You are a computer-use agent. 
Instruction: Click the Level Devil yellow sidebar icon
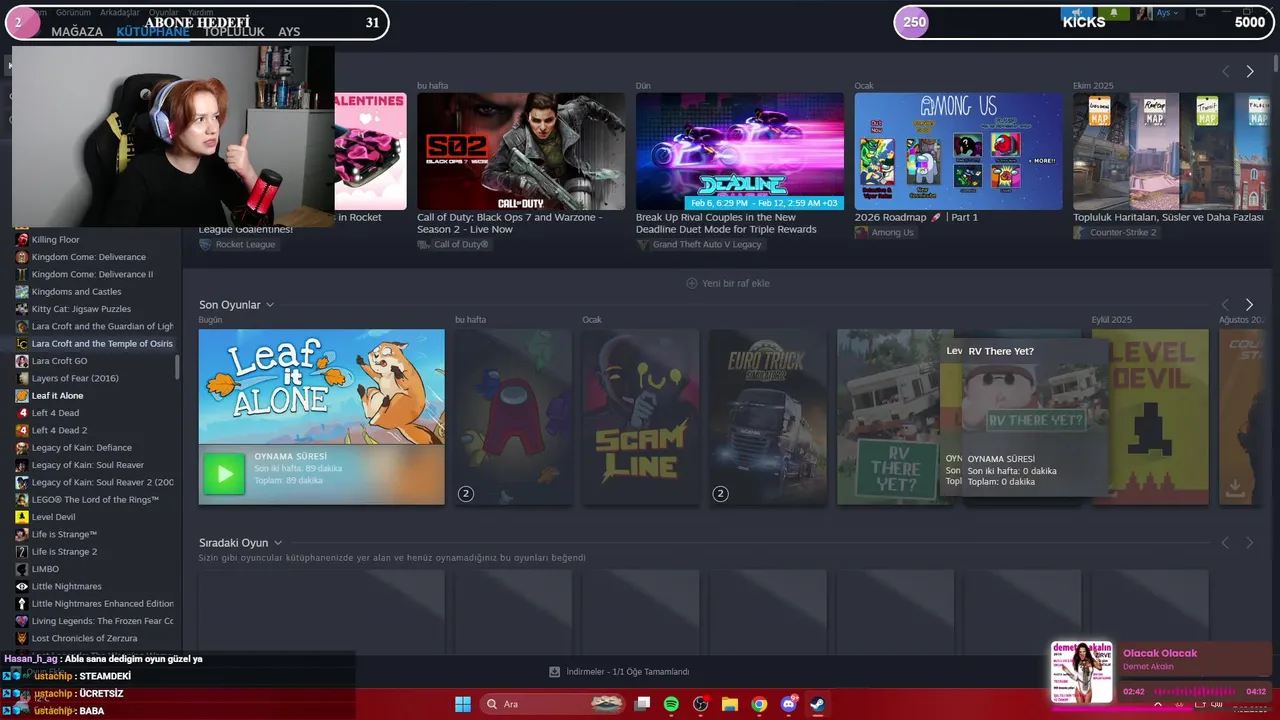(22, 517)
